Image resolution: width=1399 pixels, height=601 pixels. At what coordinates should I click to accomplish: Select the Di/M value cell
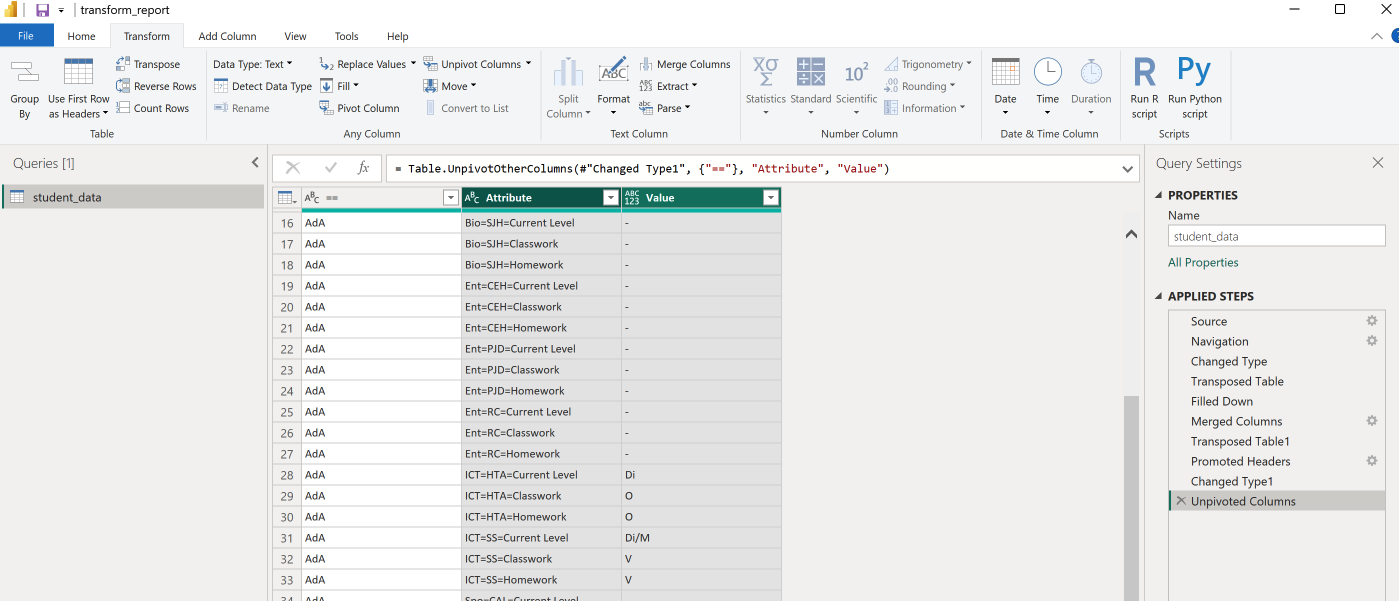click(701, 537)
